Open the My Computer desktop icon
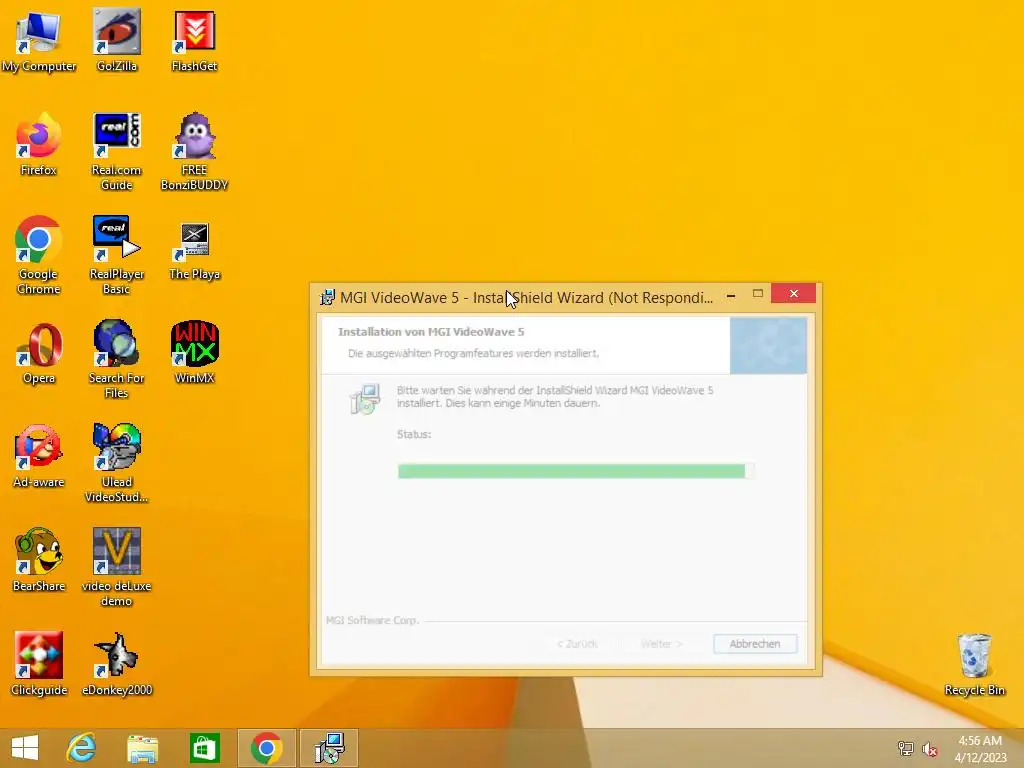The width and height of the screenshot is (1024, 768). point(39,40)
